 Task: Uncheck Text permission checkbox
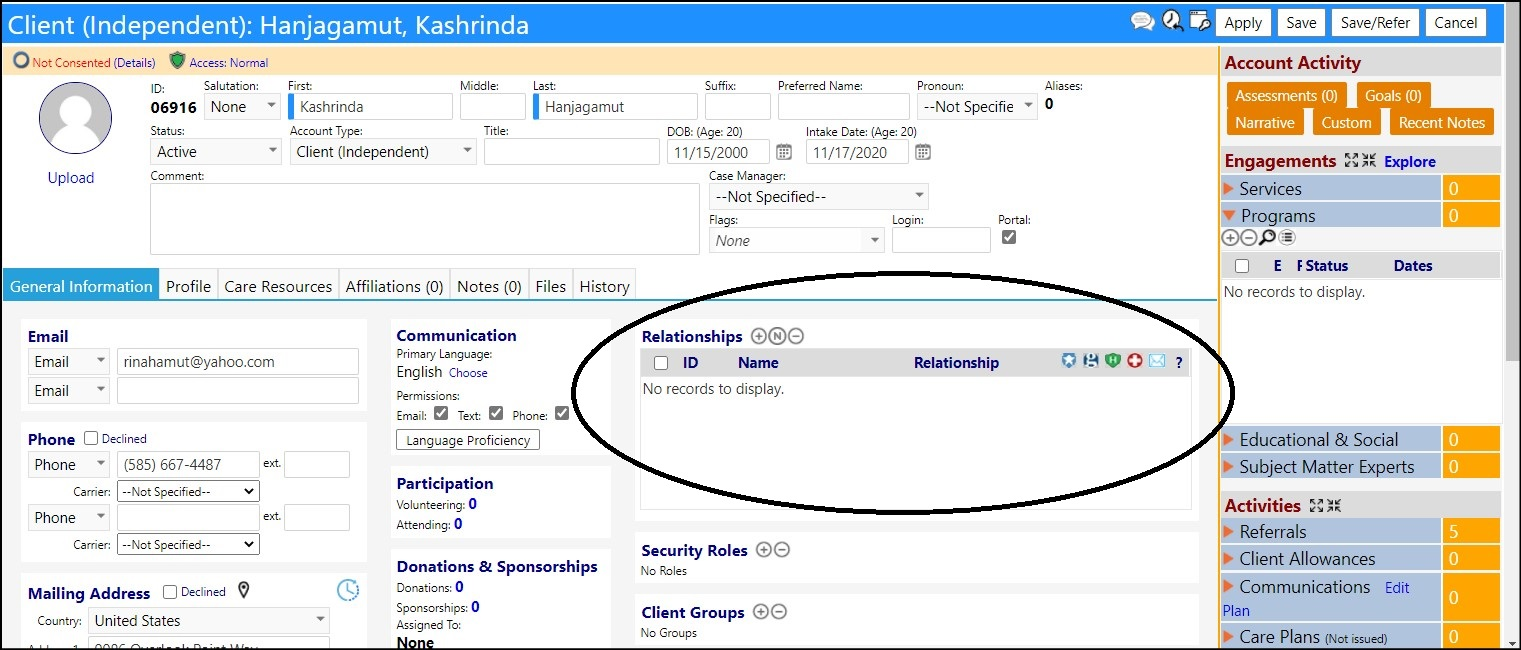[496, 414]
